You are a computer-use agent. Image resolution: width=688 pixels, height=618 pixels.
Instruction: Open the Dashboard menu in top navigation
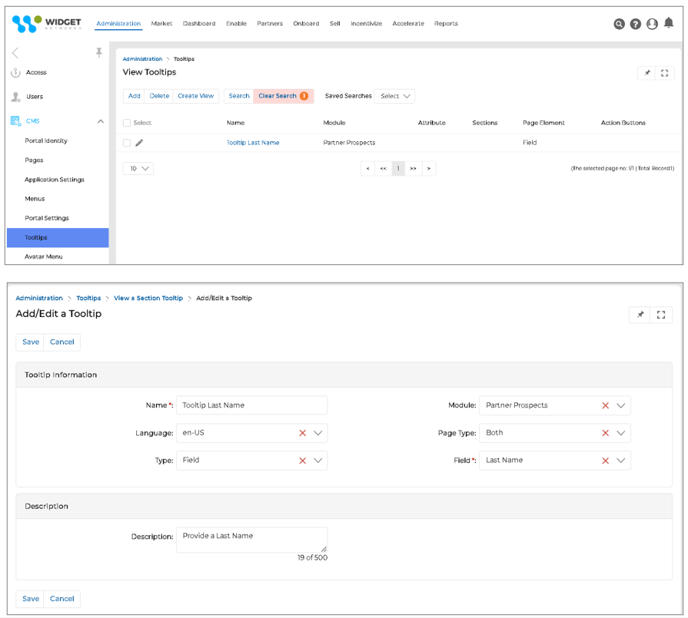tap(199, 23)
